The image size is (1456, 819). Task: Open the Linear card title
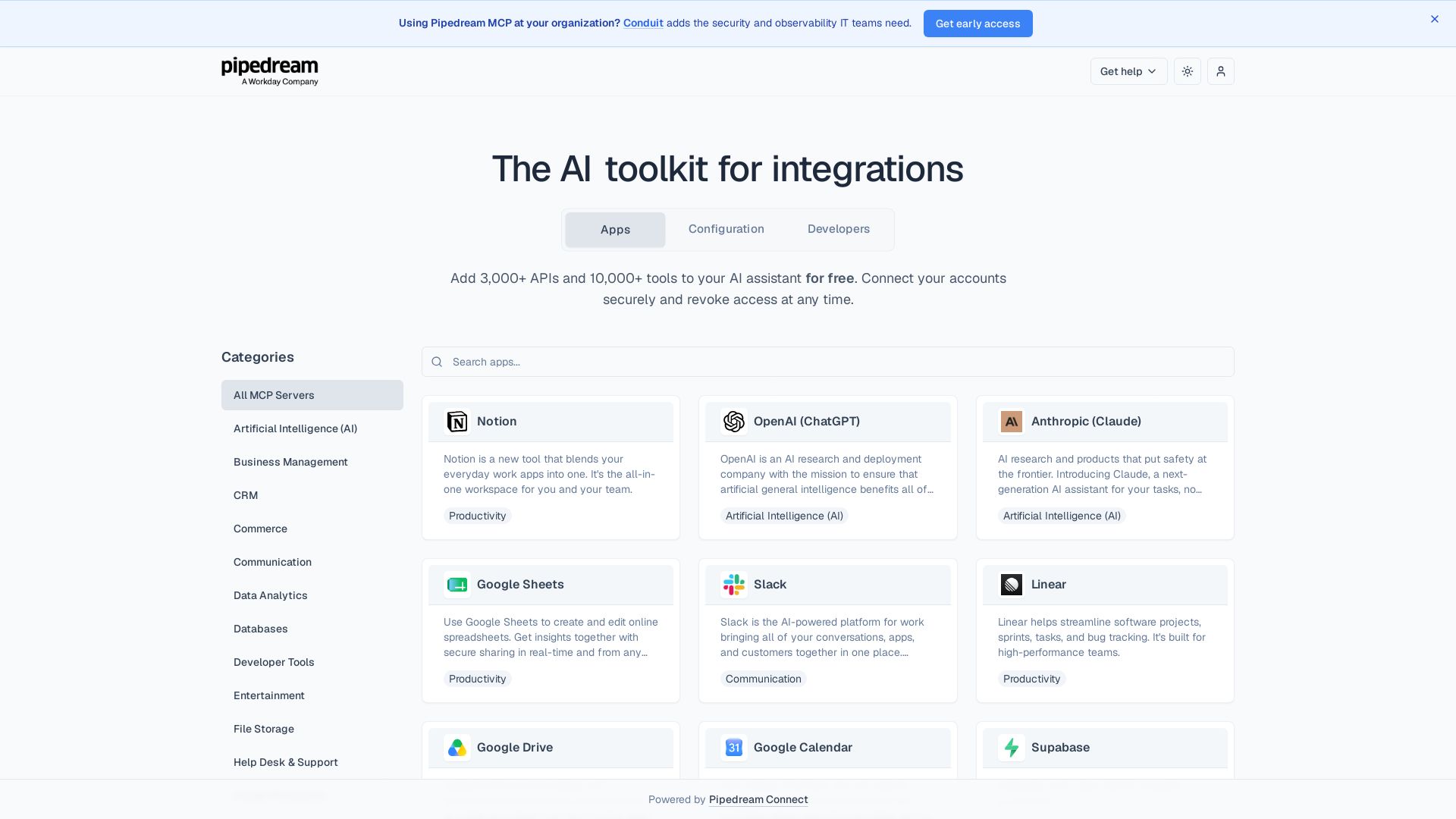tap(1049, 585)
